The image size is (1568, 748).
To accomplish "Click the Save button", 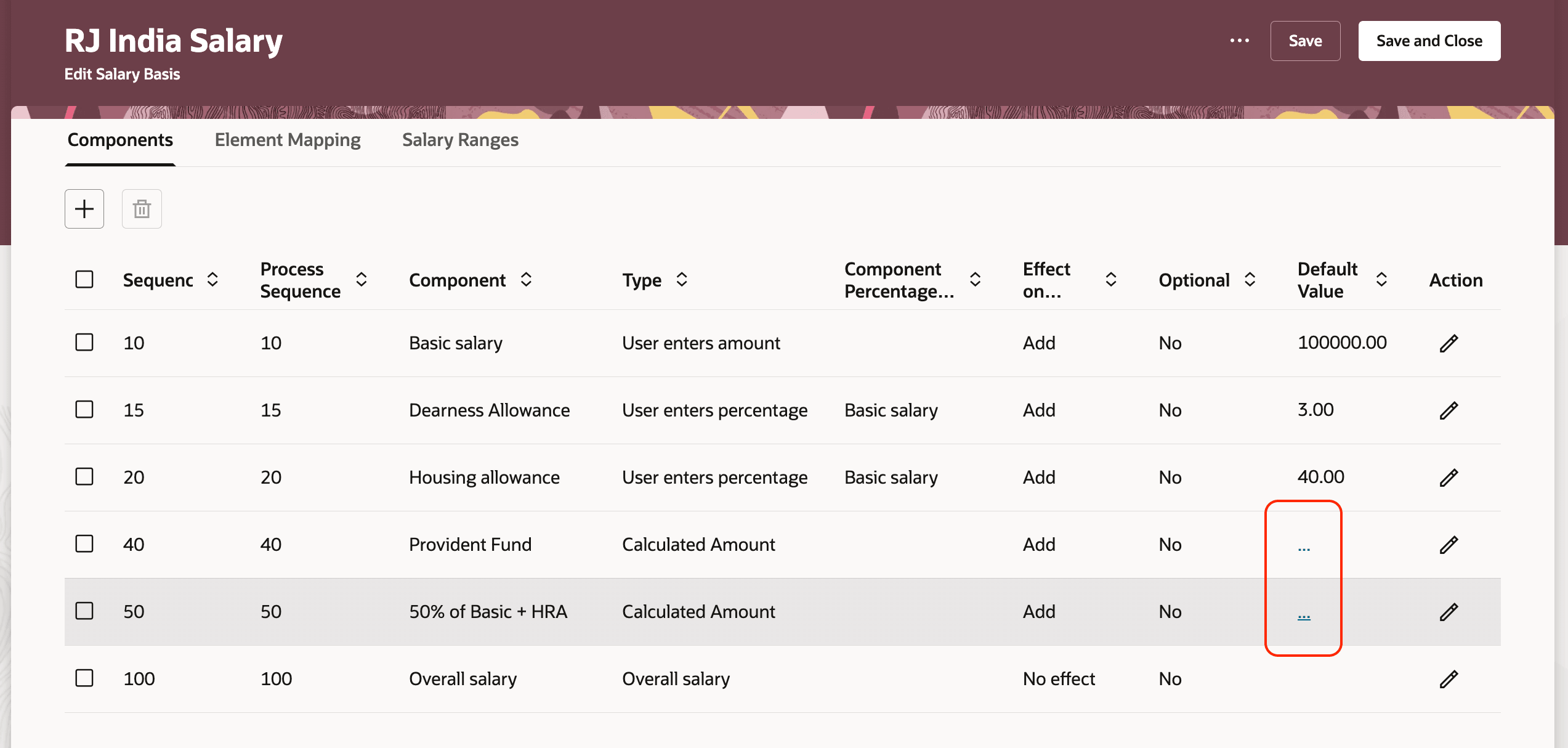I will [1305, 41].
